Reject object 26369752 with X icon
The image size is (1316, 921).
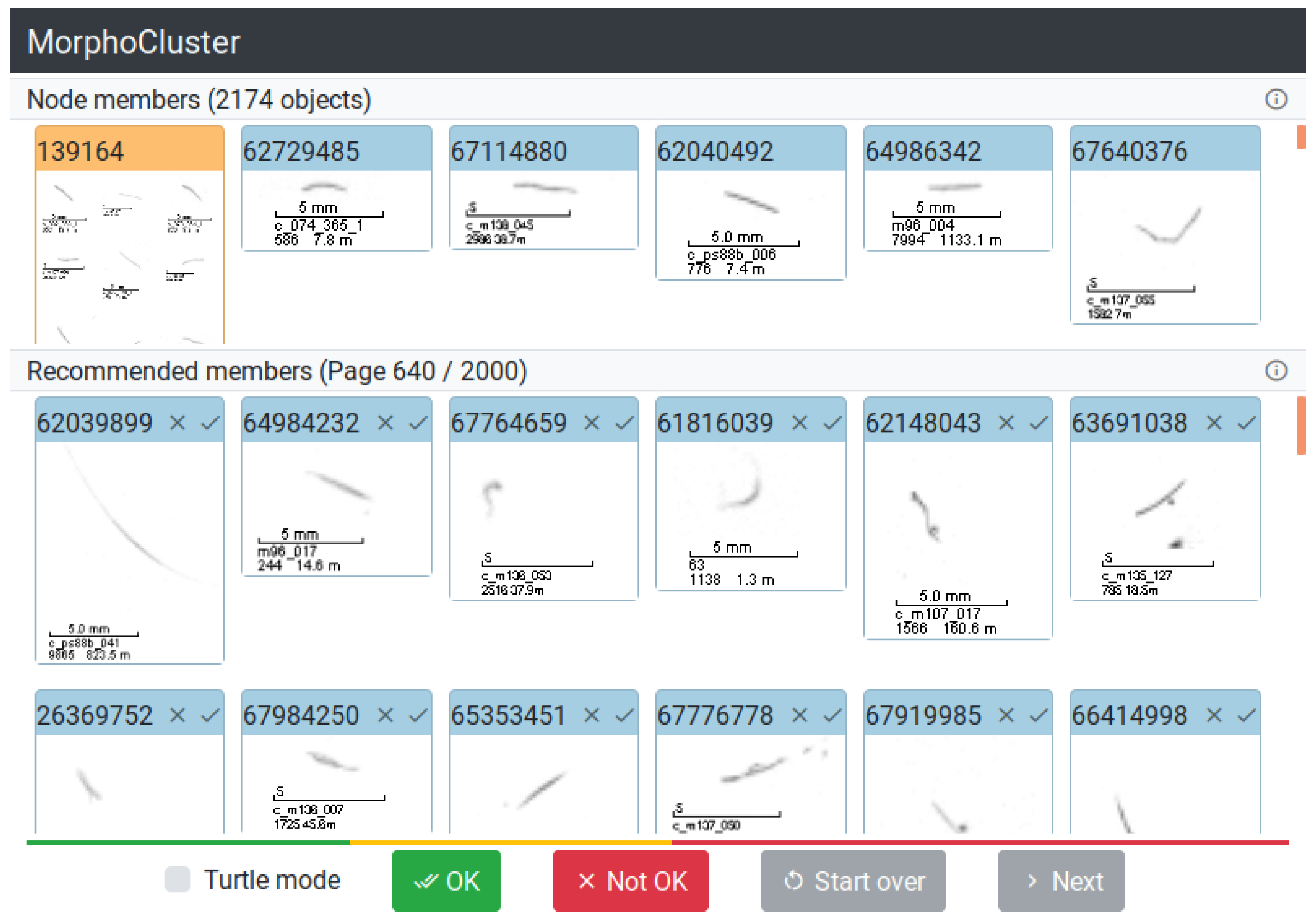click(x=178, y=715)
